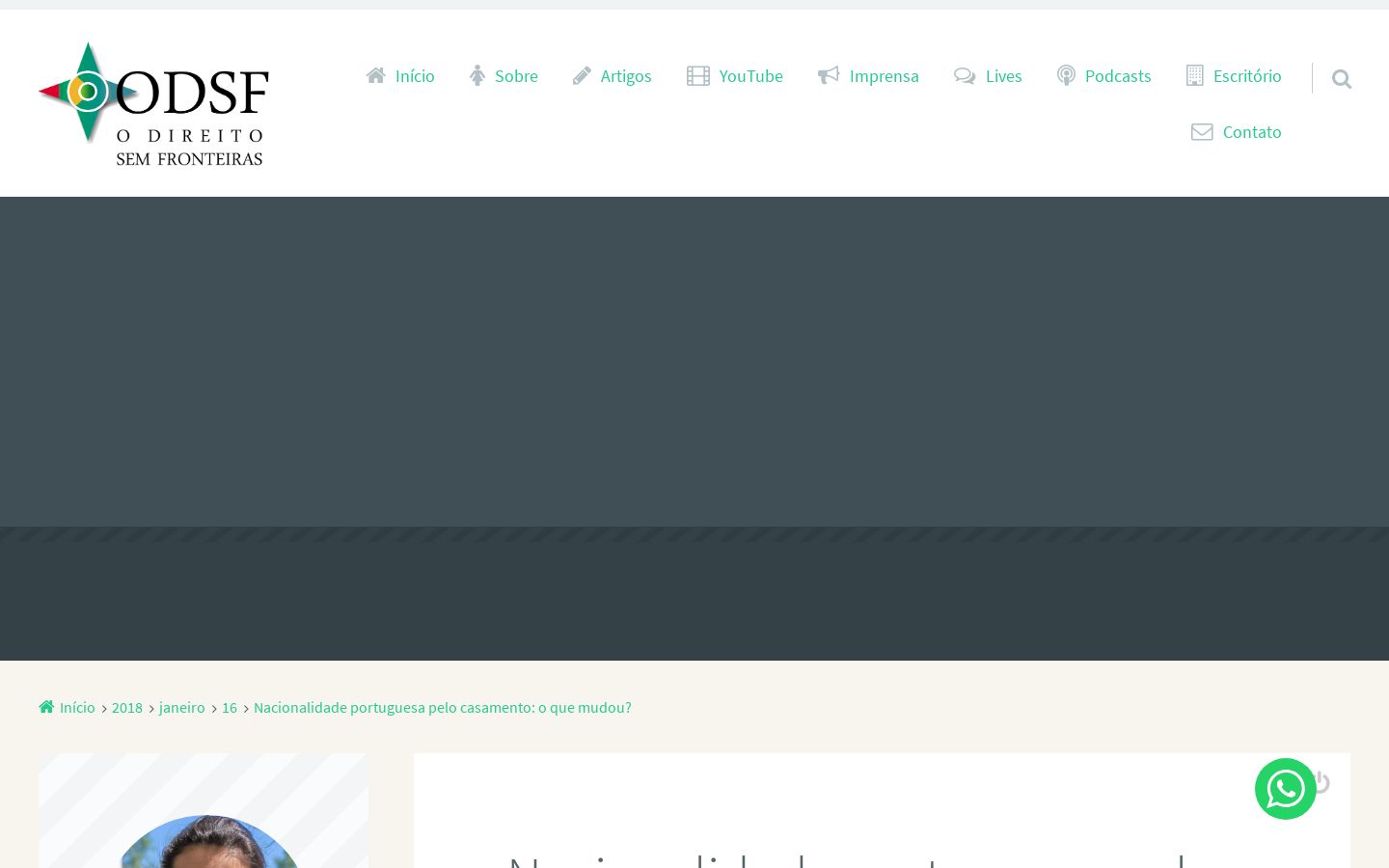Click the megaphone icon beside Imprensa
This screenshot has width=1389, height=868.
click(x=829, y=75)
